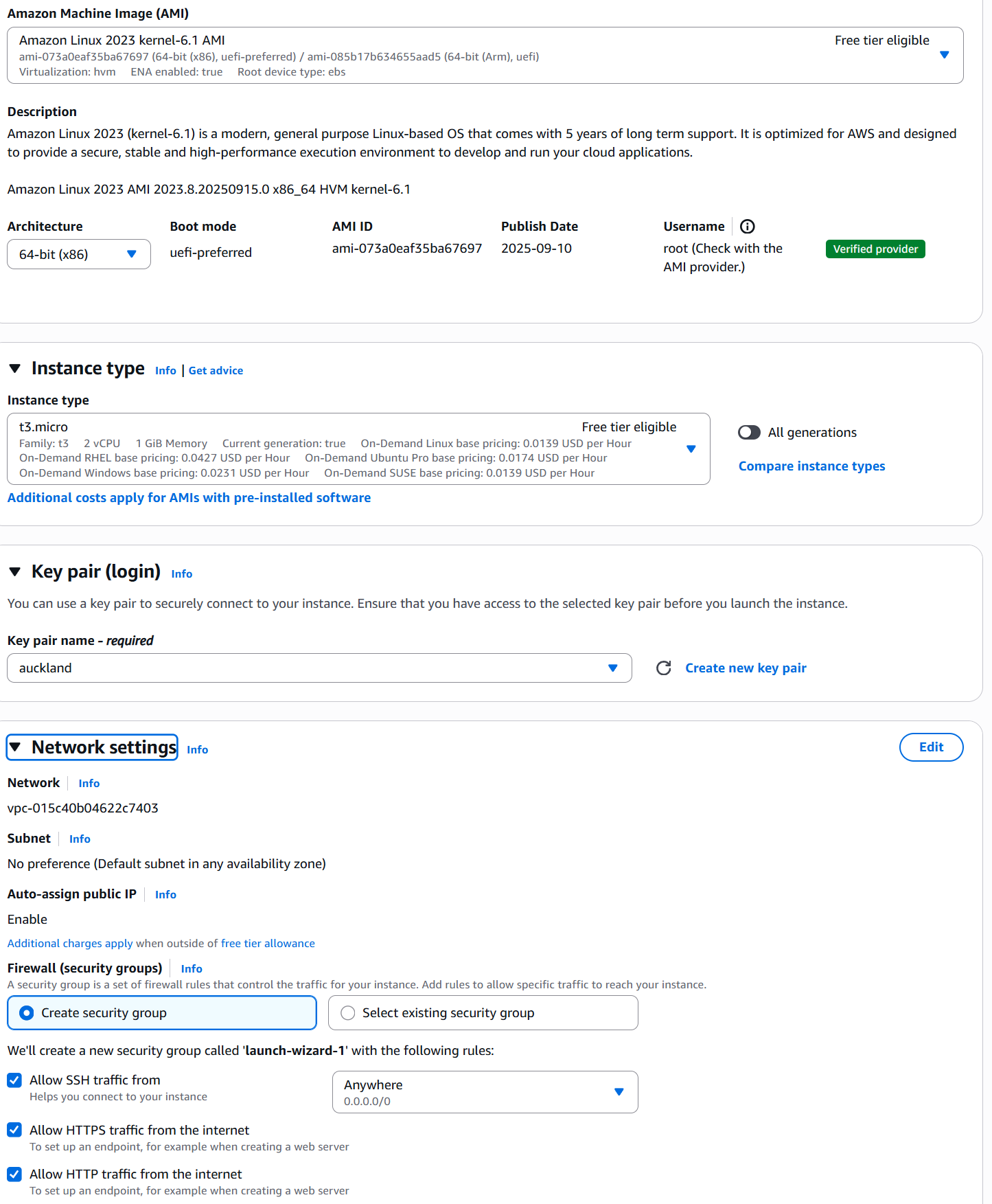This screenshot has width=992, height=1204.
Task: Open the SSH source Anywhere dropdown
Action: (485, 1092)
